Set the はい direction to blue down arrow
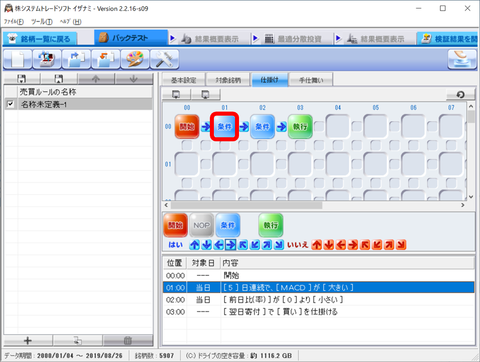This screenshot has height=362, width=480. click(207, 245)
